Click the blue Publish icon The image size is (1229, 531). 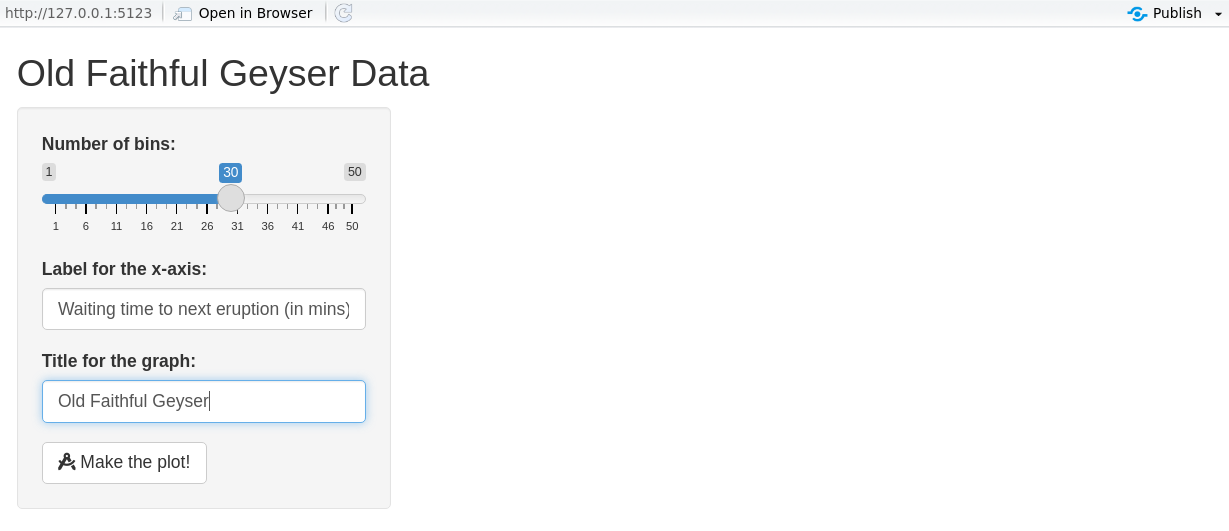point(1137,13)
